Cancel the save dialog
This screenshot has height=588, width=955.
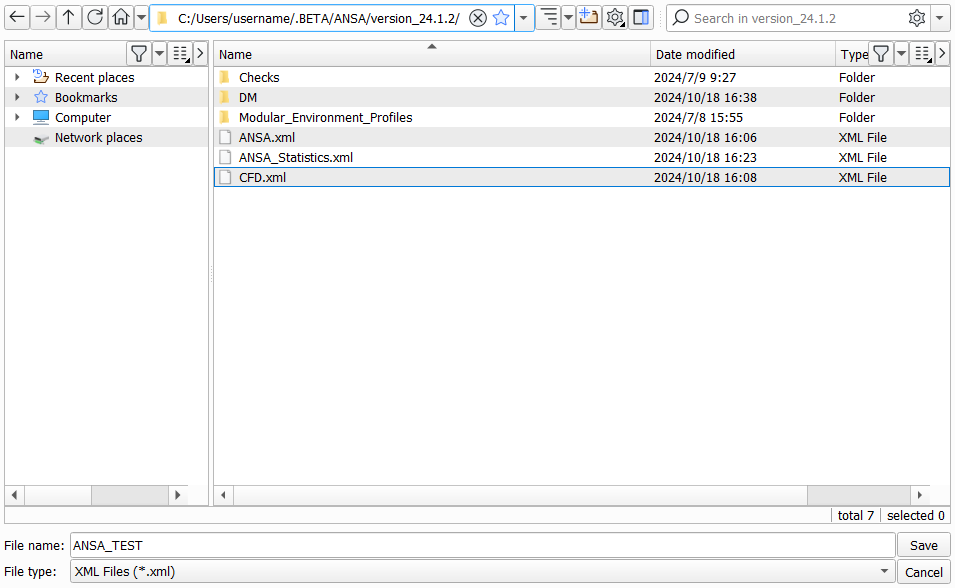click(923, 572)
